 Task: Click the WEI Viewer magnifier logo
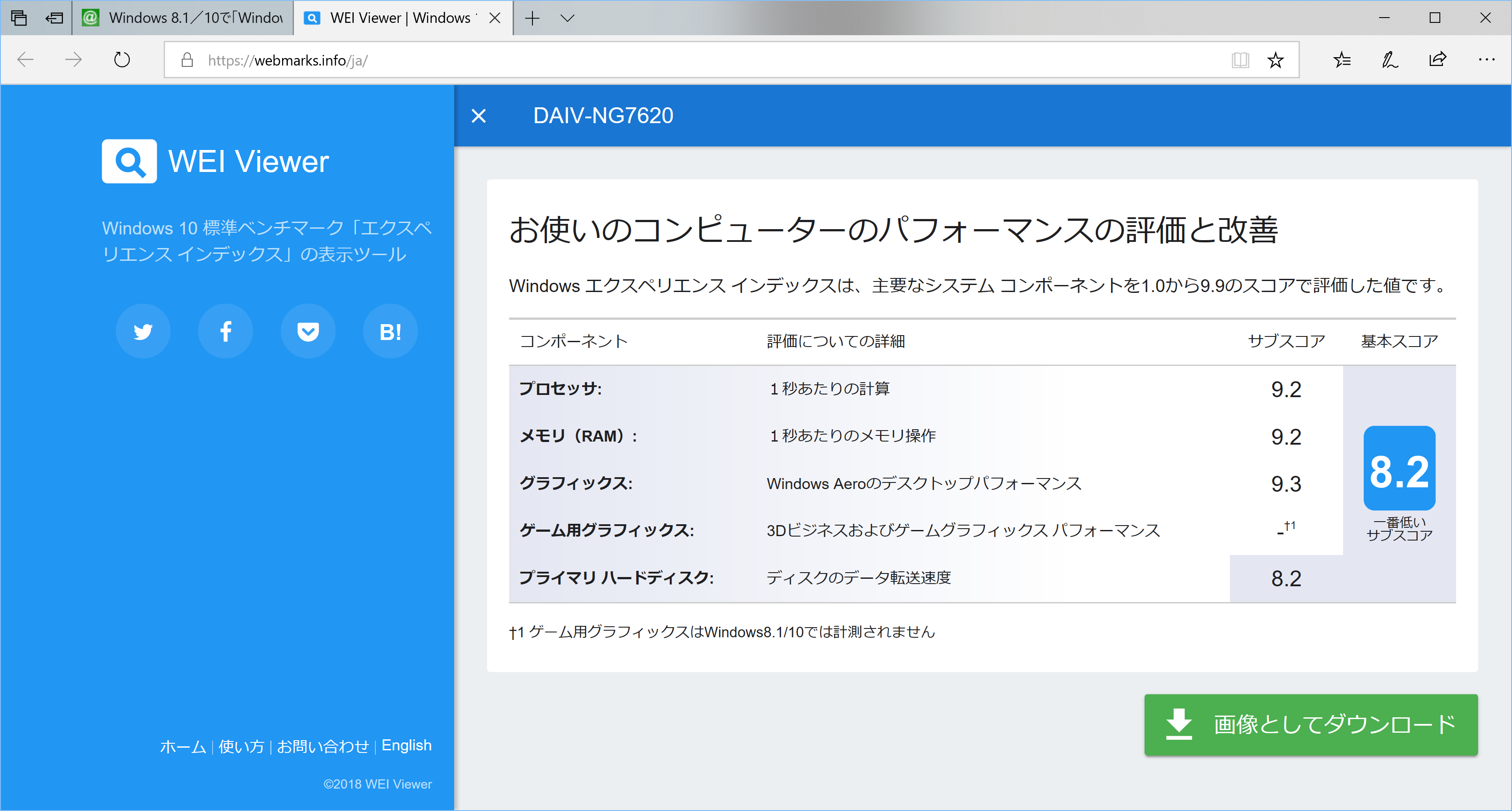pyautogui.click(x=129, y=161)
